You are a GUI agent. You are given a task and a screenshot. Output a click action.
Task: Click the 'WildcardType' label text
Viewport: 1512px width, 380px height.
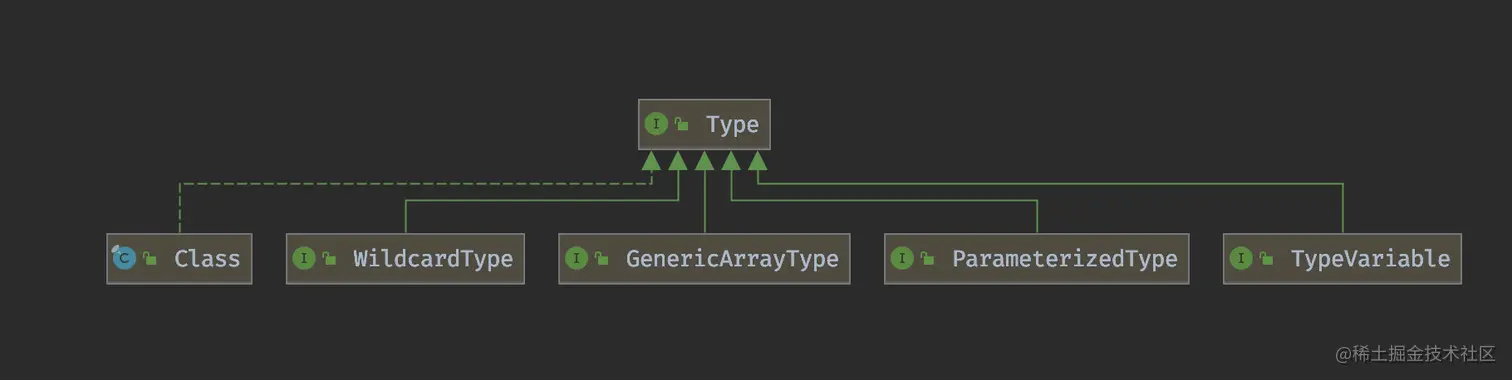(433, 258)
